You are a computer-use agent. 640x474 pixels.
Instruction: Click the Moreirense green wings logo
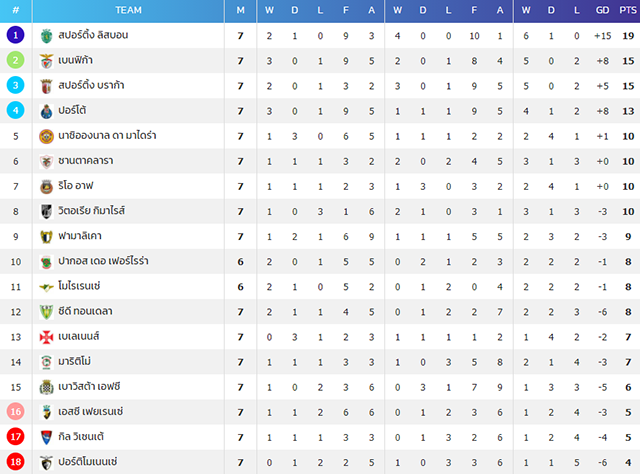pyautogui.click(x=47, y=287)
